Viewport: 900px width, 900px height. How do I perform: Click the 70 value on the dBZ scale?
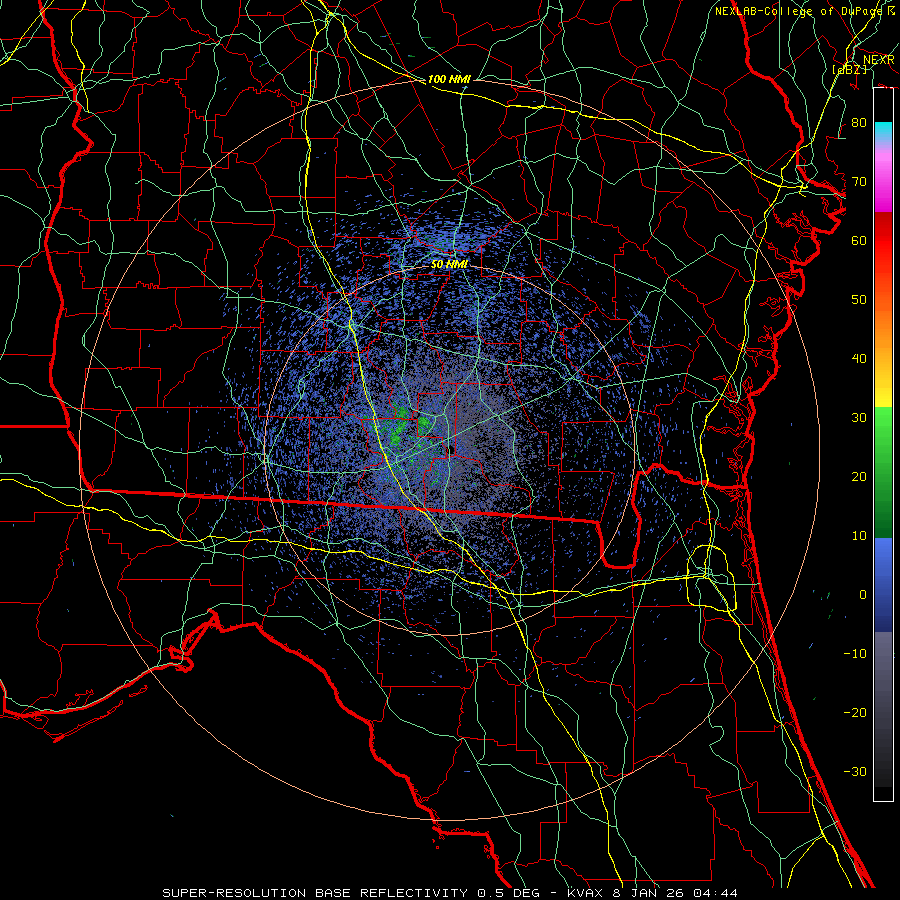click(x=859, y=182)
